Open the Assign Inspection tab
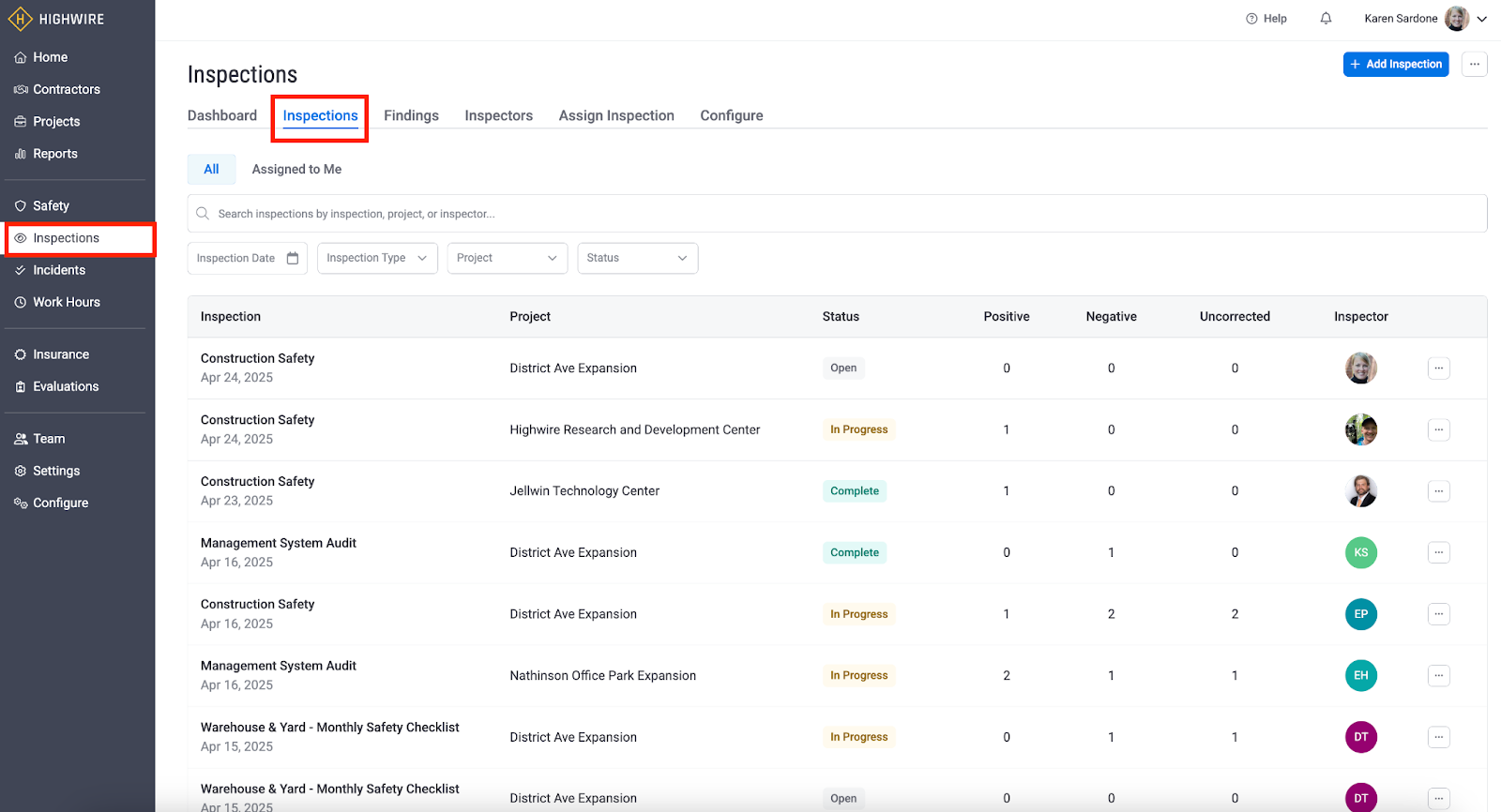 pyautogui.click(x=616, y=115)
